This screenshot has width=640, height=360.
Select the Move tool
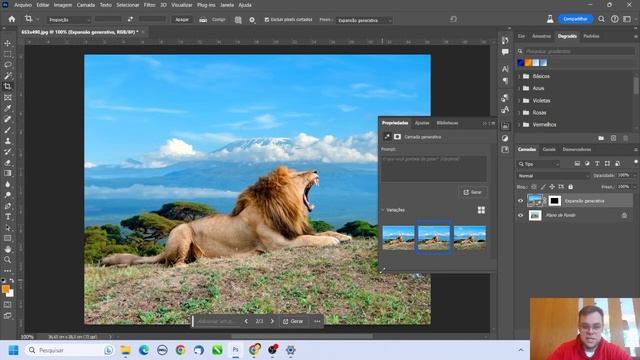pyautogui.click(x=8, y=43)
